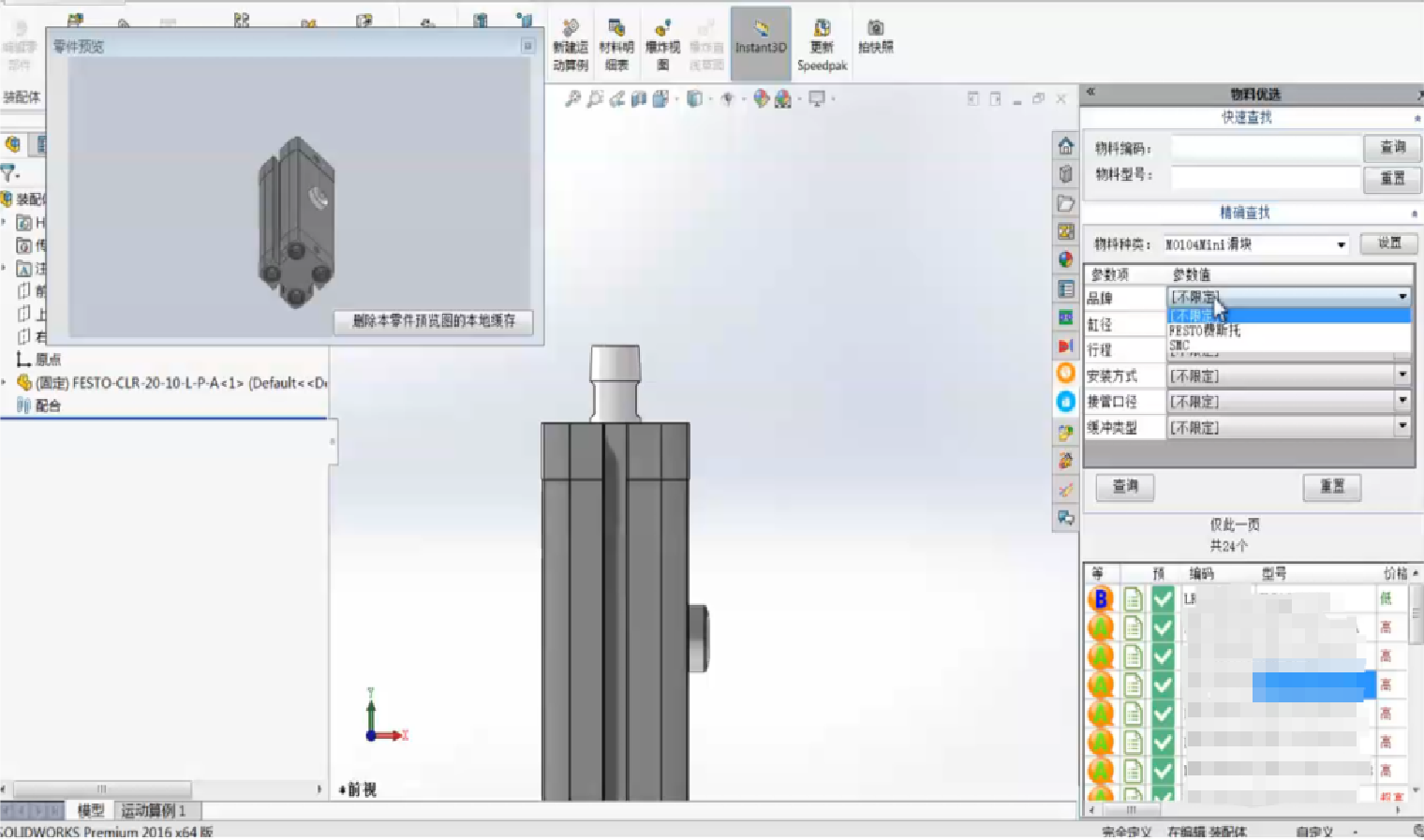Click the orange circular task pane icon
This screenshot has height=840, width=1424.
coord(1066,373)
